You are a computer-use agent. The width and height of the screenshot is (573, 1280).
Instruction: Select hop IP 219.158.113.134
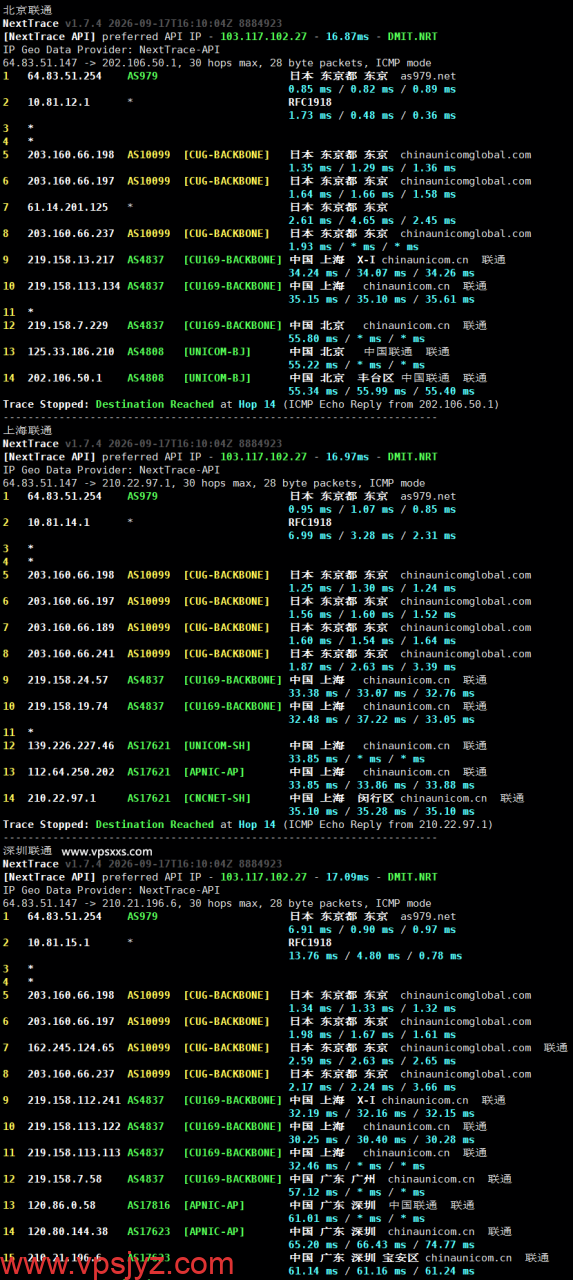click(74, 286)
